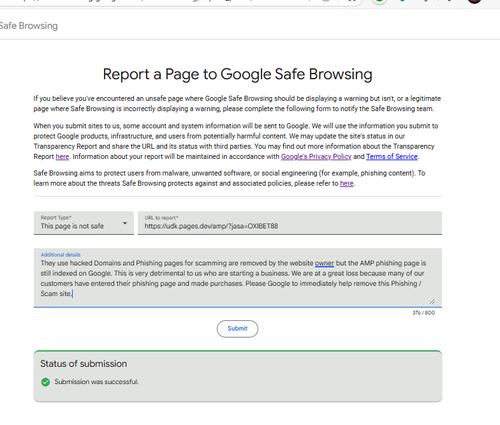Open the Terms of Service link
The height and width of the screenshot is (425, 500).
(392, 157)
